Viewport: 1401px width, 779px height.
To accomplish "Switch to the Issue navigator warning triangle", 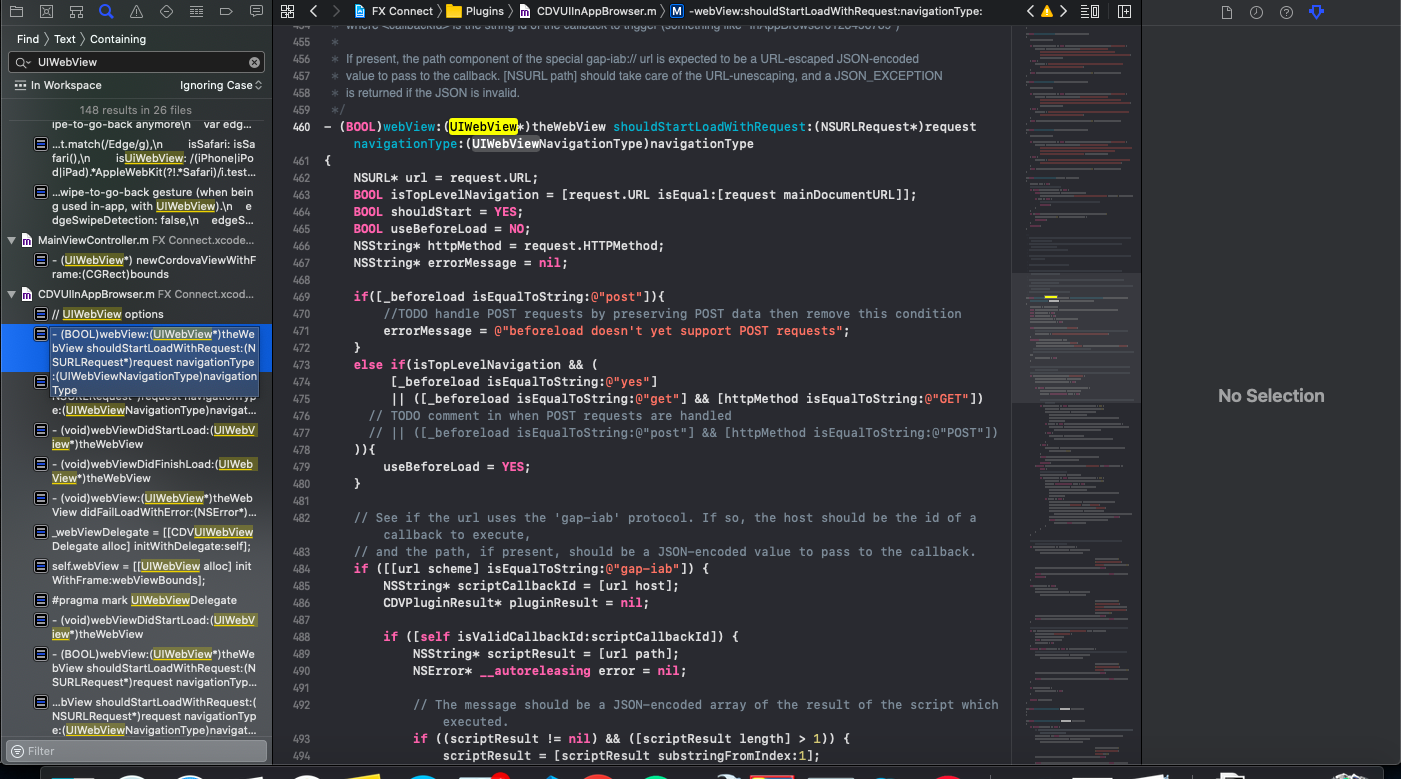I will tap(135, 11).
